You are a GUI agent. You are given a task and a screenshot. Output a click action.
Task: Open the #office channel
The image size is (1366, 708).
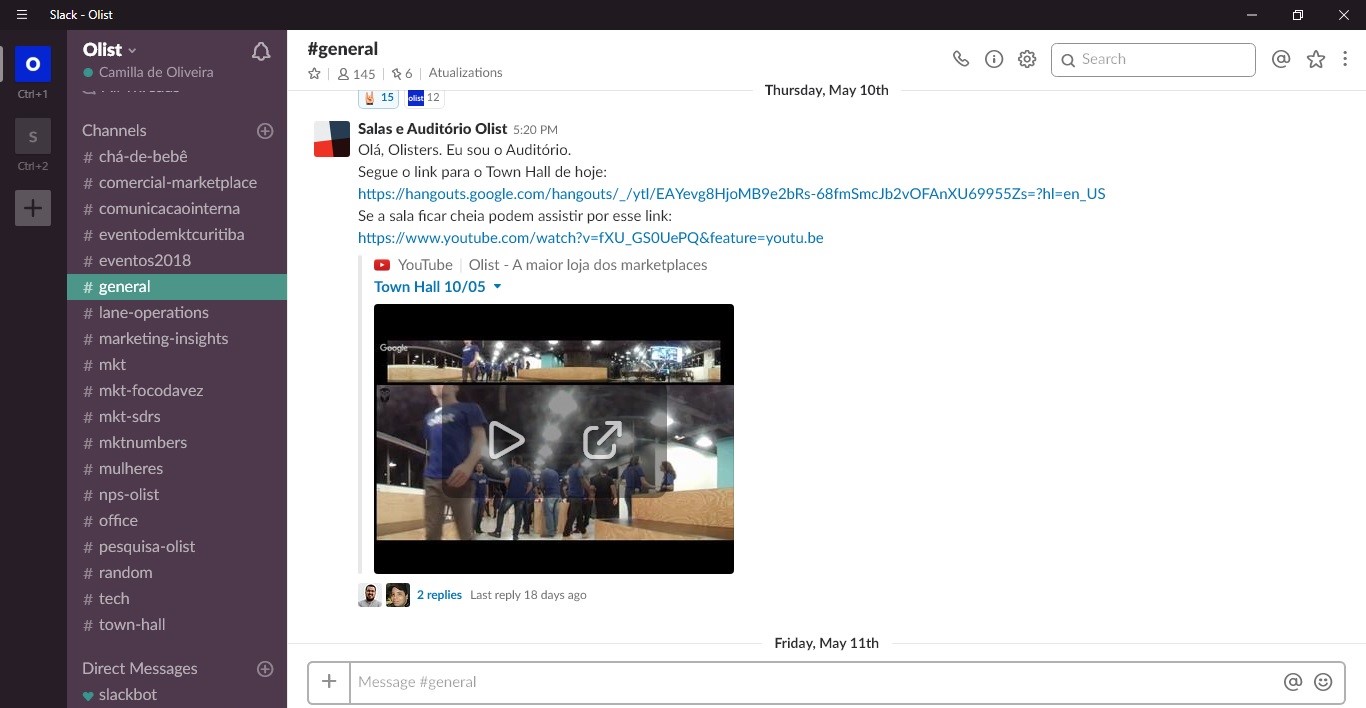click(x=177, y=521)
